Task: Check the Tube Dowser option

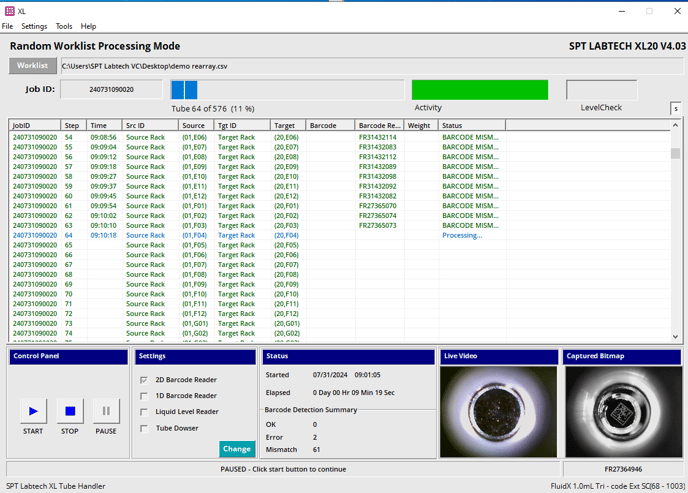Action: [145, 428]
